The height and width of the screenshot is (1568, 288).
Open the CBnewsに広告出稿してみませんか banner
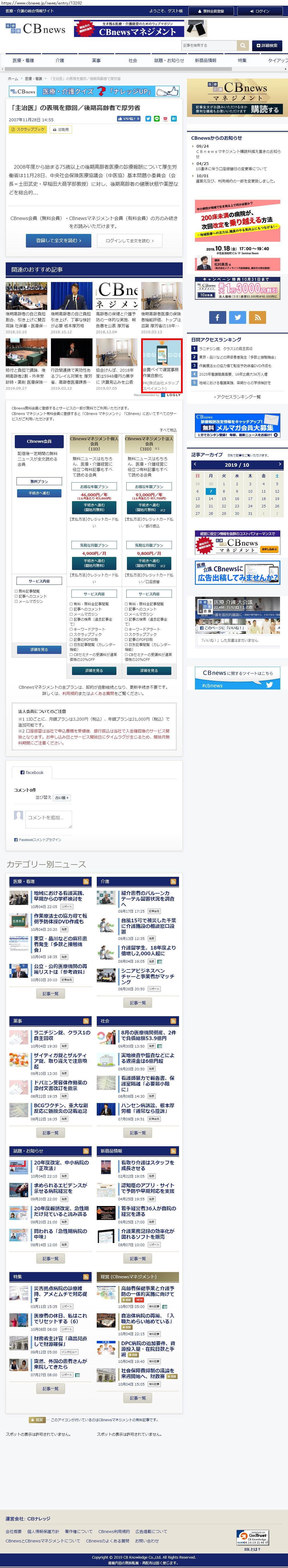coord(237,573)
